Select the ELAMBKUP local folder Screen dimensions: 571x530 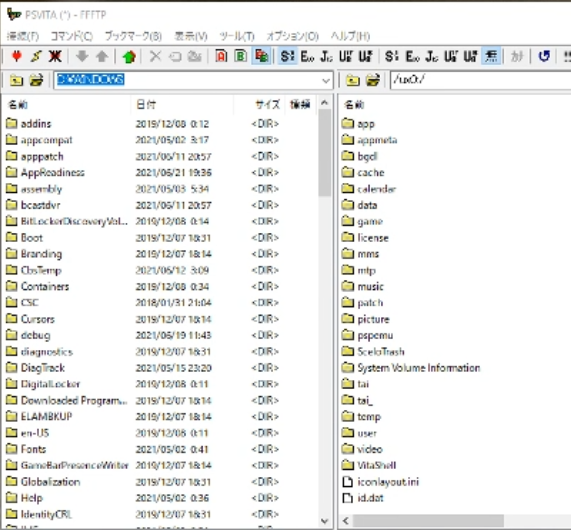pyautogui.click(x=39, y=417)
